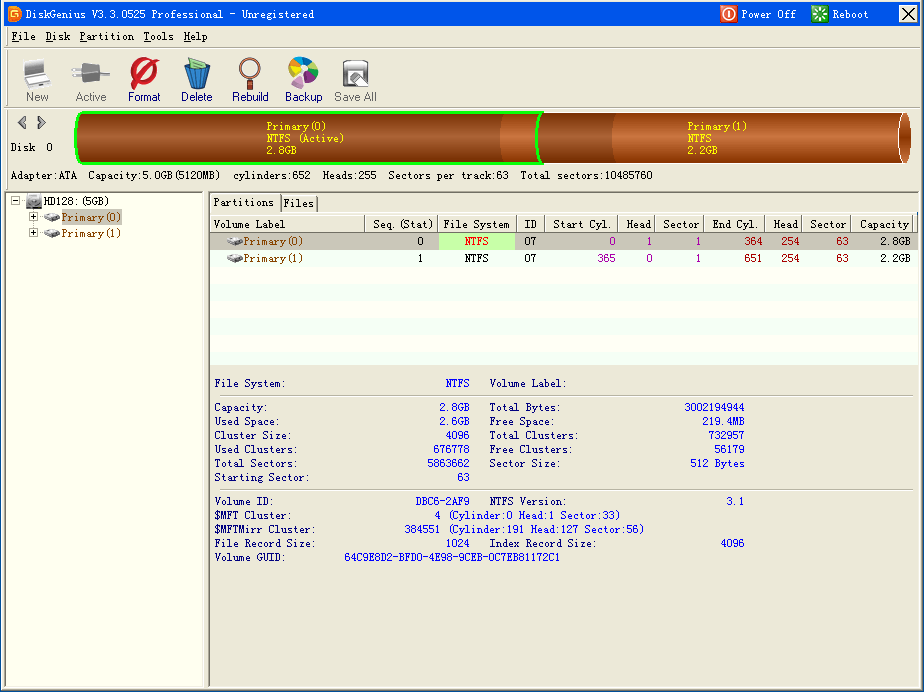
Task: Click NTFS Version value 3.1
Action: (735, 502)
